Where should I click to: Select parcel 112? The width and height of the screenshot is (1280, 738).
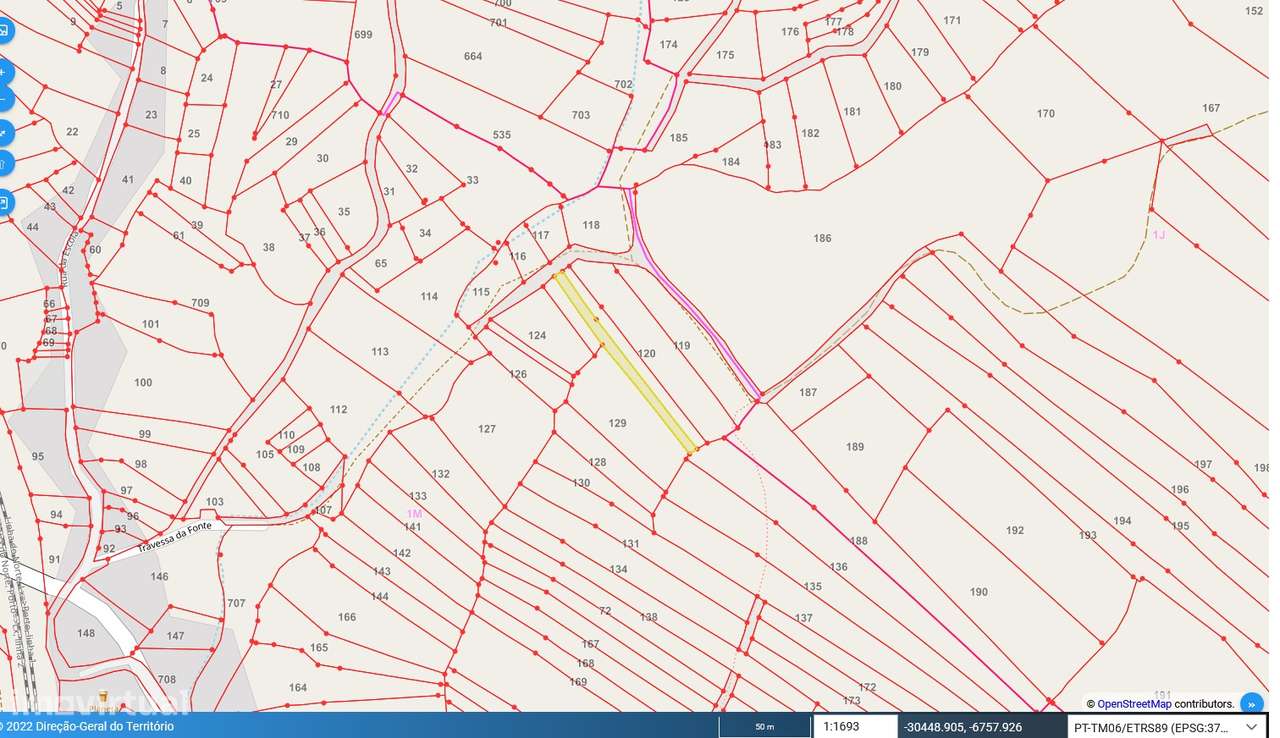point(338,409)
